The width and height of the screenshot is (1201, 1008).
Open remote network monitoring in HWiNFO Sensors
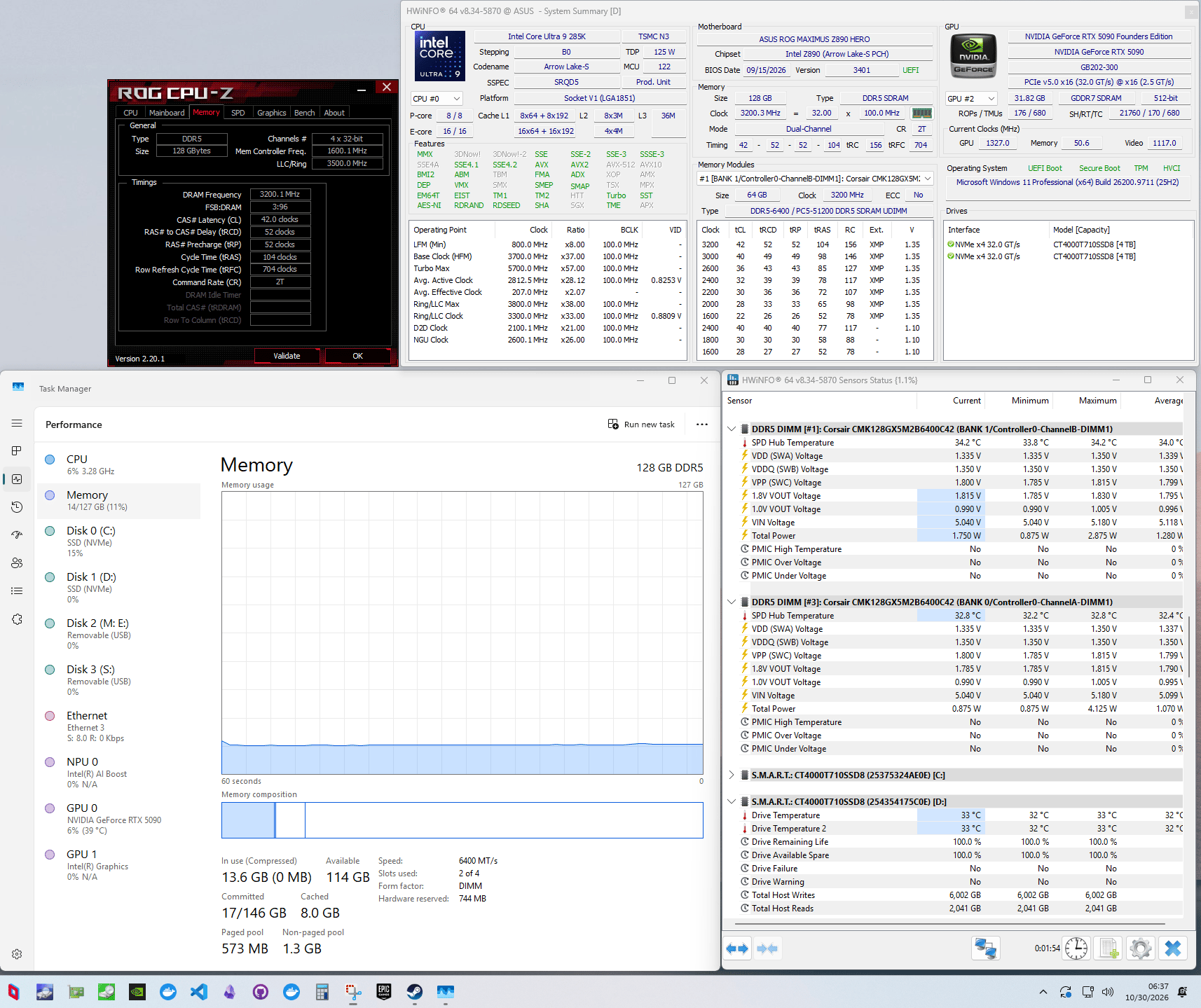pos(985,948)
